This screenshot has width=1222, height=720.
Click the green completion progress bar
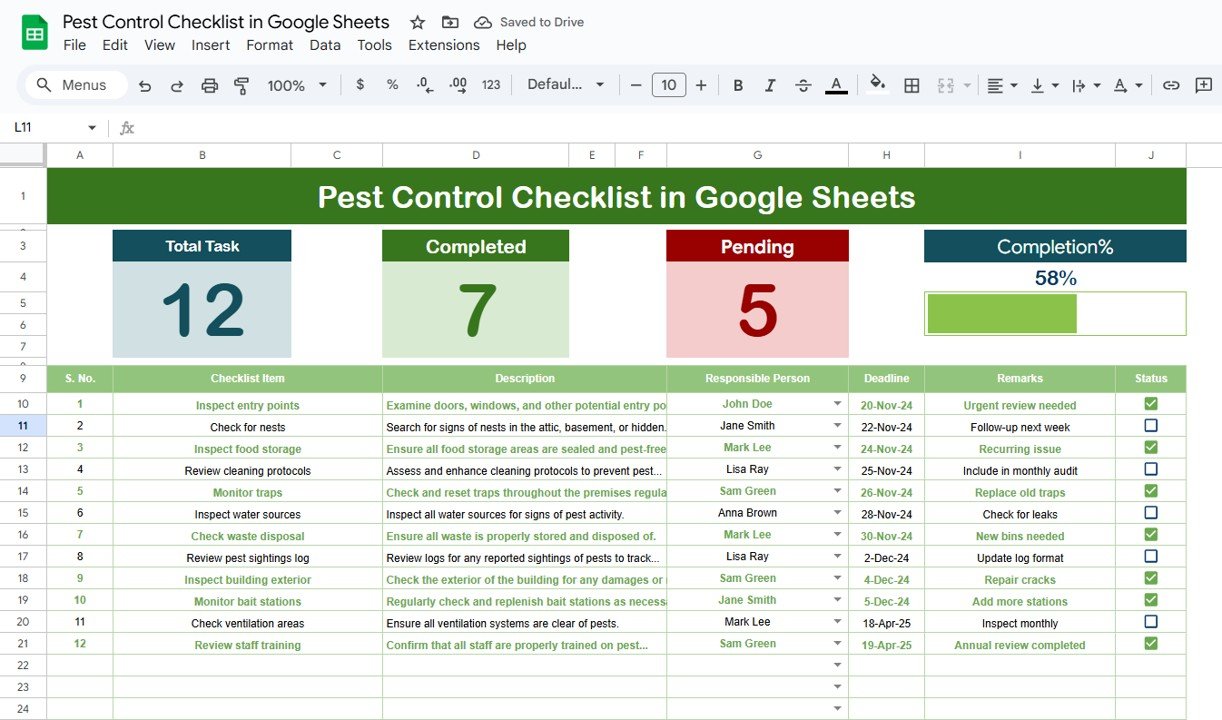click(x=1002, y=314)
